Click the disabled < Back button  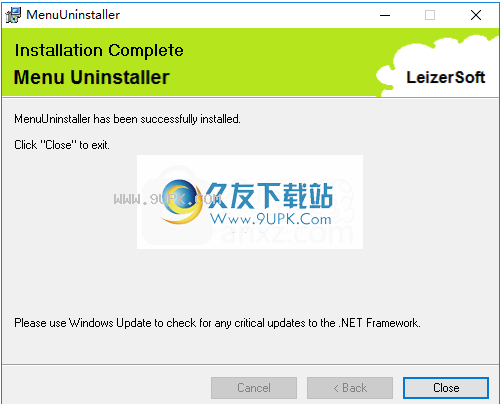tap(350, 388)
